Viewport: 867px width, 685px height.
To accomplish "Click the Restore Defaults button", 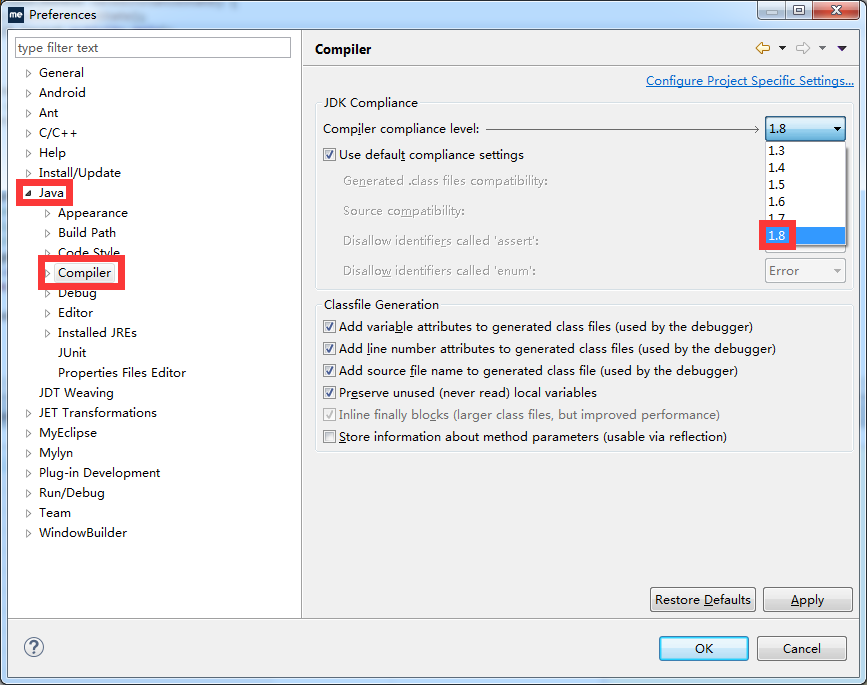I will tap(703, 600).
